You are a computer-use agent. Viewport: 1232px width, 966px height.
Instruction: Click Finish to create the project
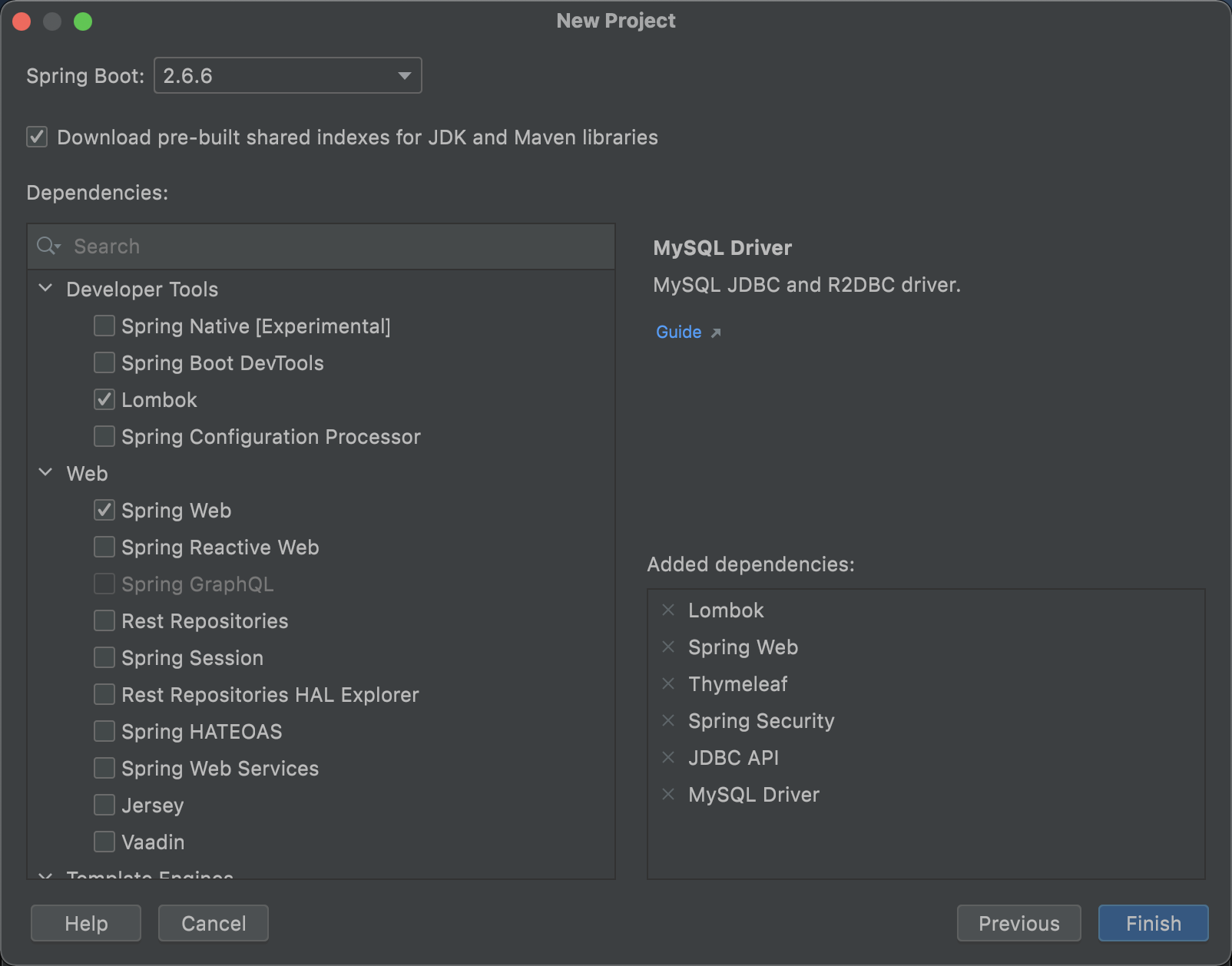click(1154, 923)
